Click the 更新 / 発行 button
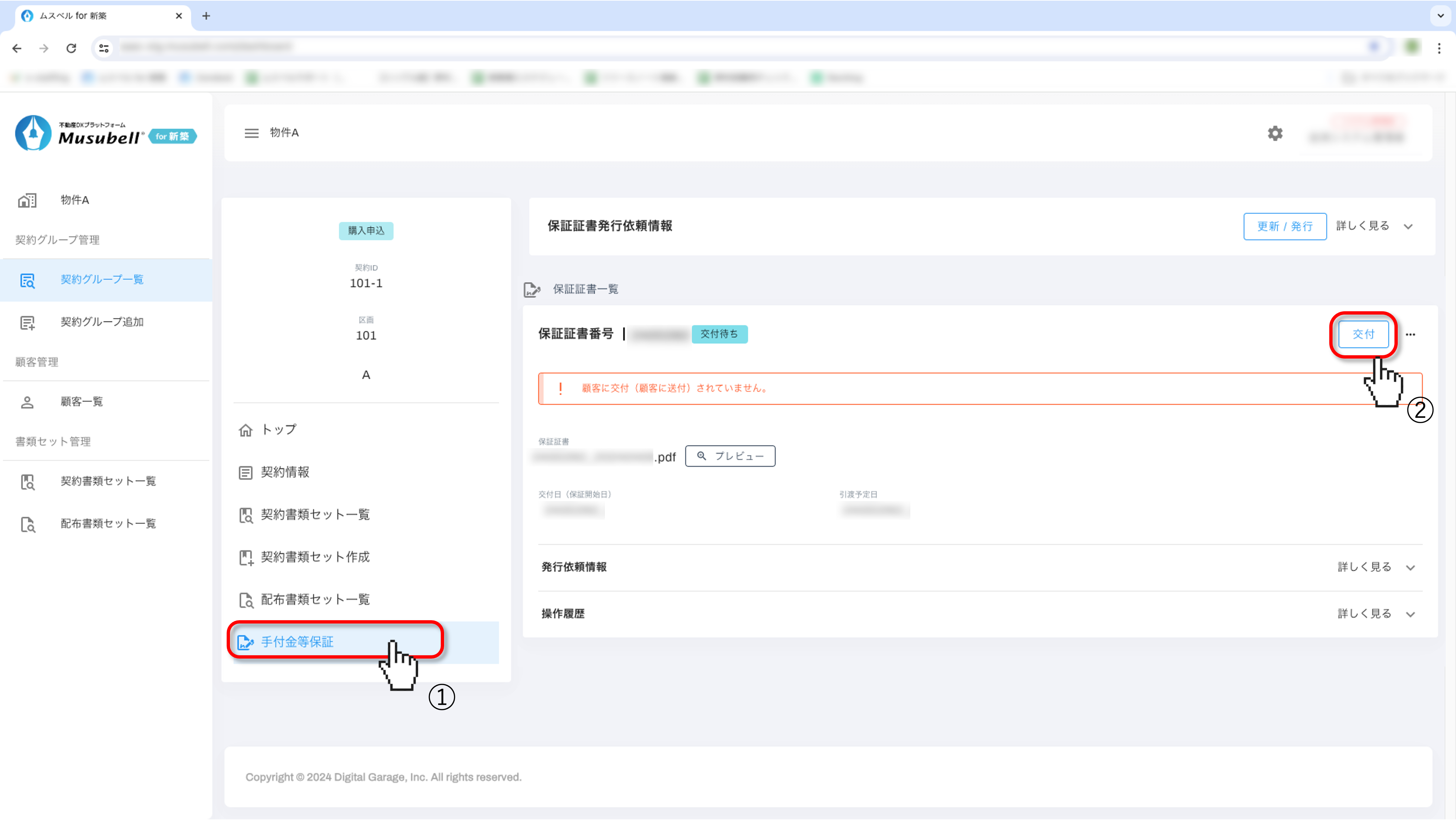 pos(1284,227)
